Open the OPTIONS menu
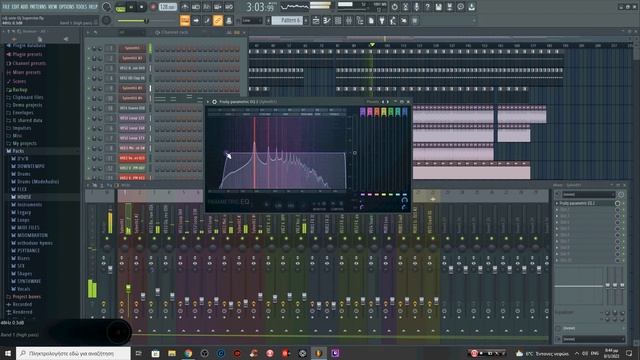640x360 pixels. [x=67, y=7]
